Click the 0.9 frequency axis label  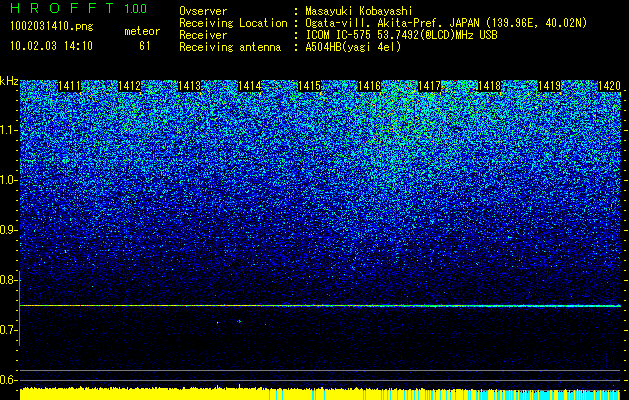tap(8, 230)
